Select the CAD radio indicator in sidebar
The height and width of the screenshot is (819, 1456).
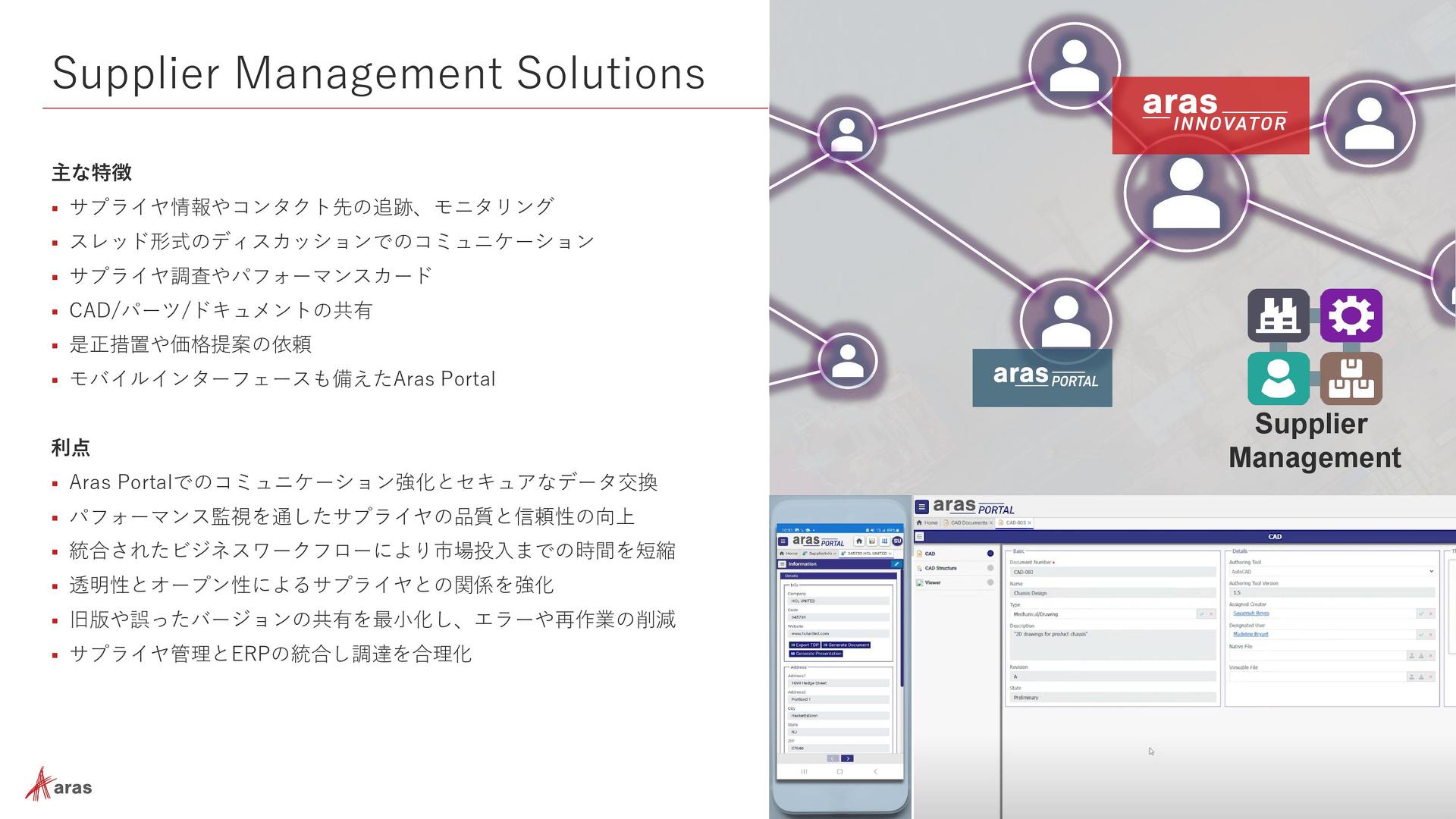pyautogui.click(x=990, y=554)
